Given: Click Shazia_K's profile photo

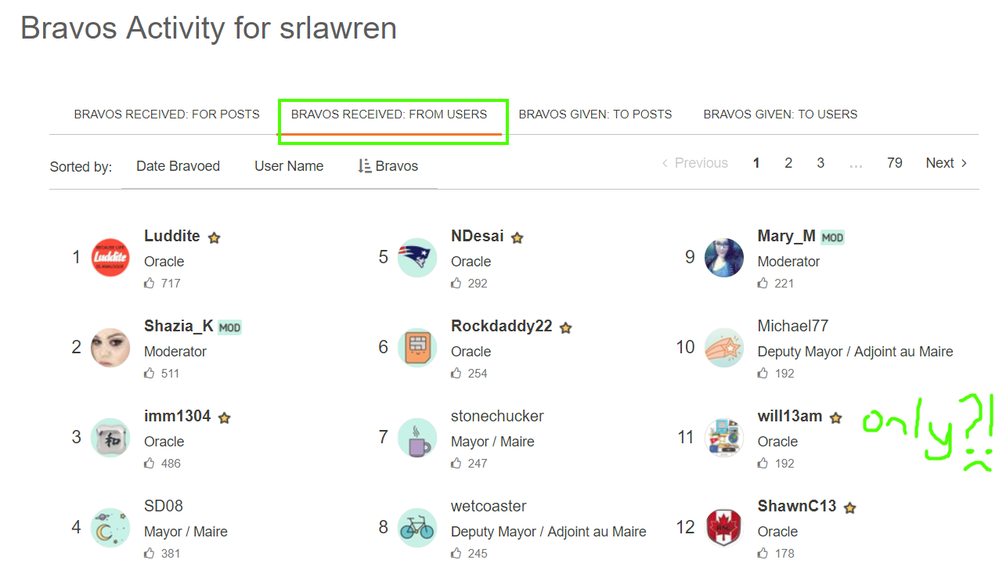Looking at the screenshot, I should [x=110, y=347].
